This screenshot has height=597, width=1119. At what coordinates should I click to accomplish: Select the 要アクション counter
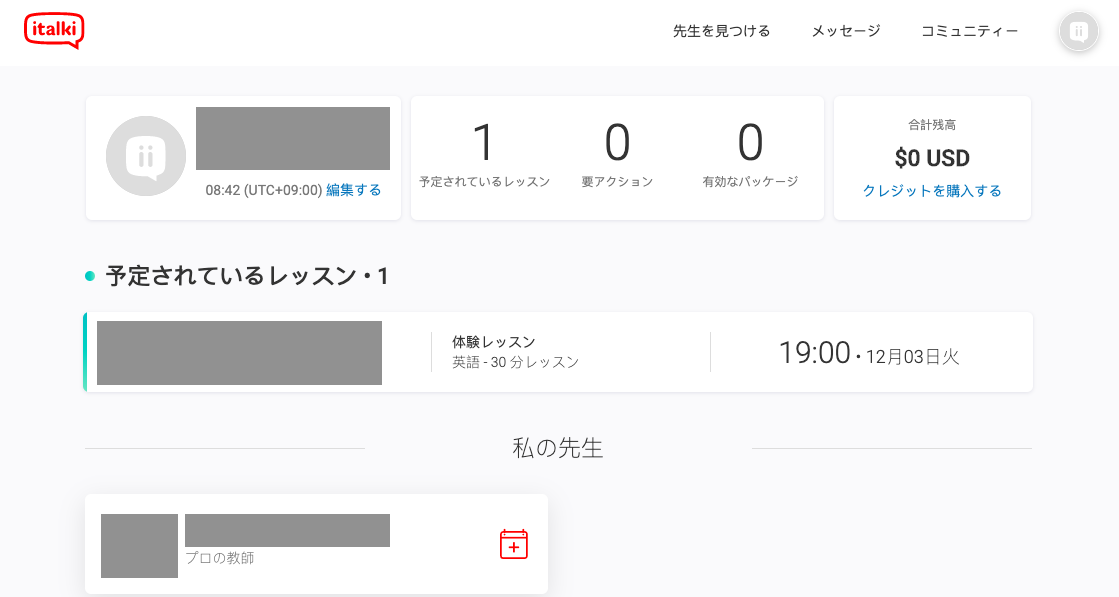click(617, 156)
